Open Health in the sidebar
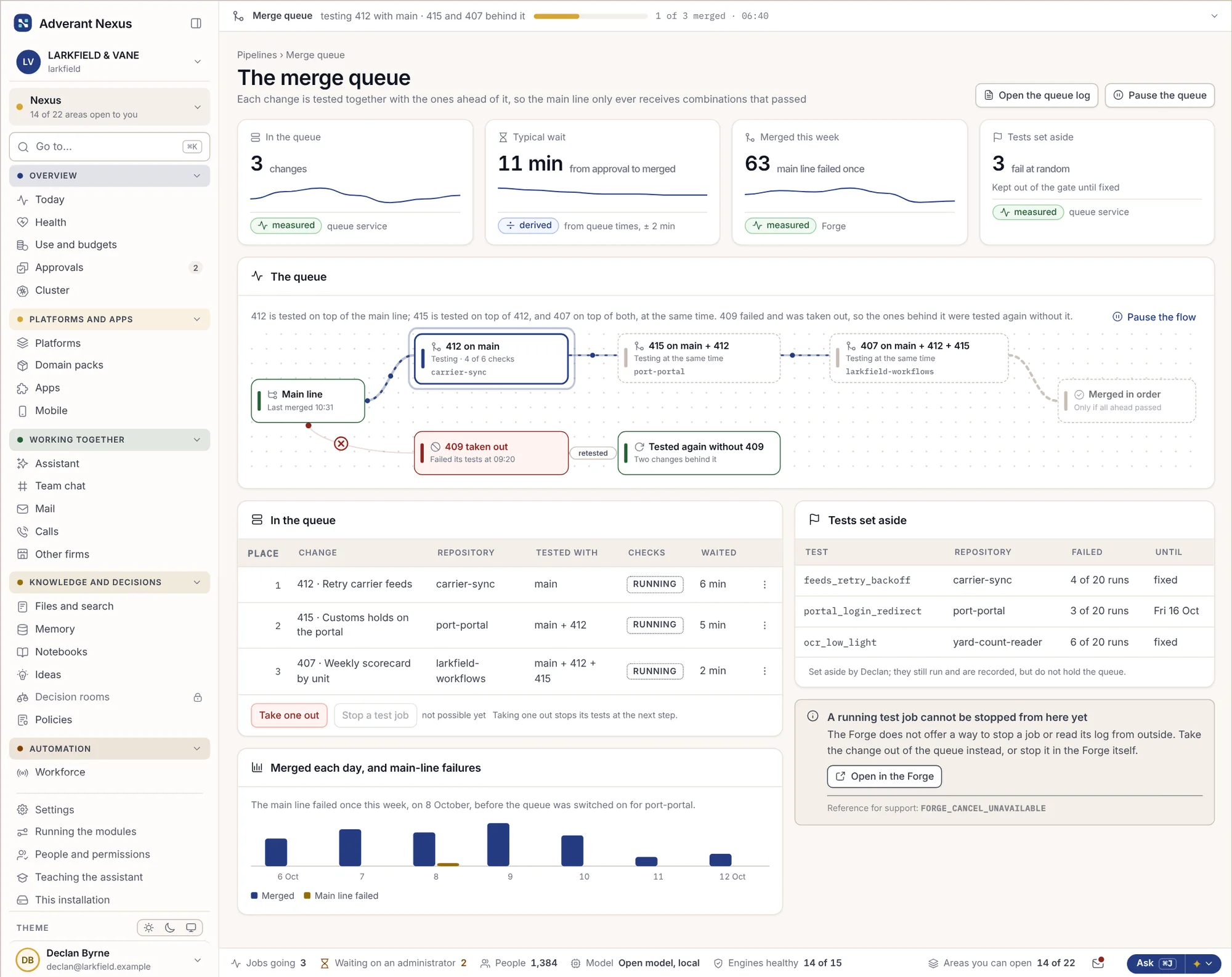The height and width of the screenshot is (977, 1232). (x=110, y=222)
